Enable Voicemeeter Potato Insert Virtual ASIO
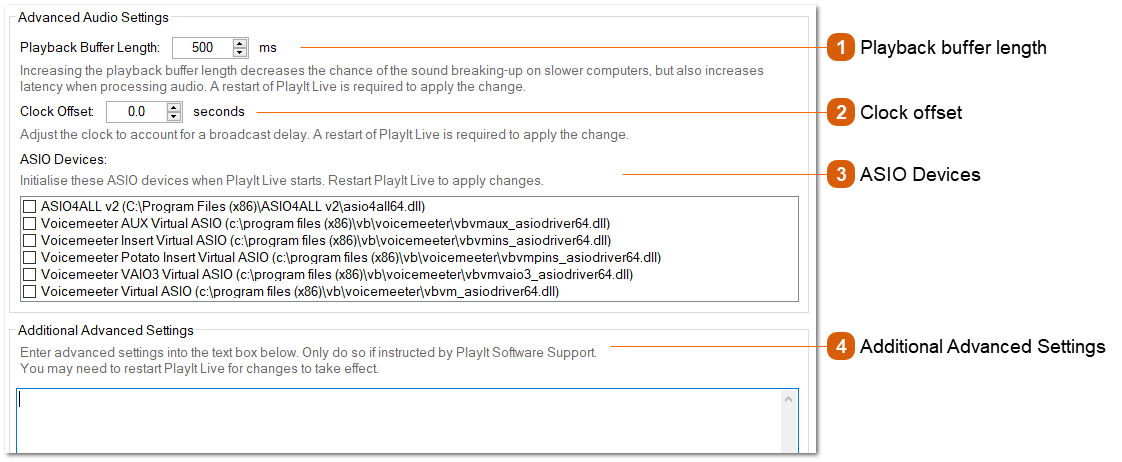This screenshot has height=462, width=1122. click(30, 257)
